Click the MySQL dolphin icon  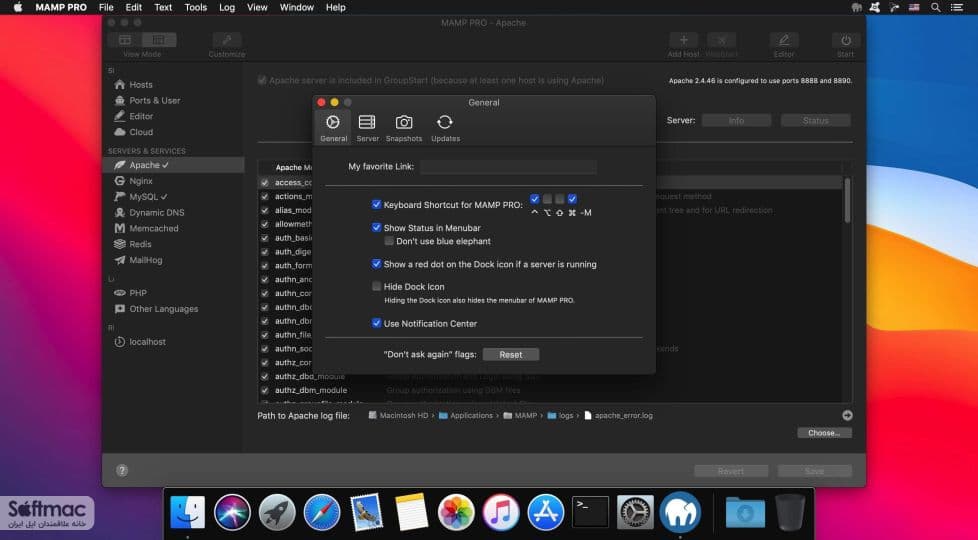point(120,196)
